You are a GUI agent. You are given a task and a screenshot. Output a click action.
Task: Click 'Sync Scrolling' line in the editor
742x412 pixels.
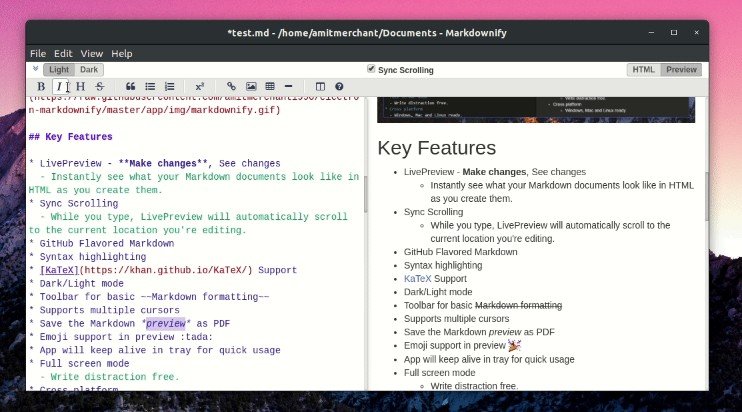click(79, 203)
